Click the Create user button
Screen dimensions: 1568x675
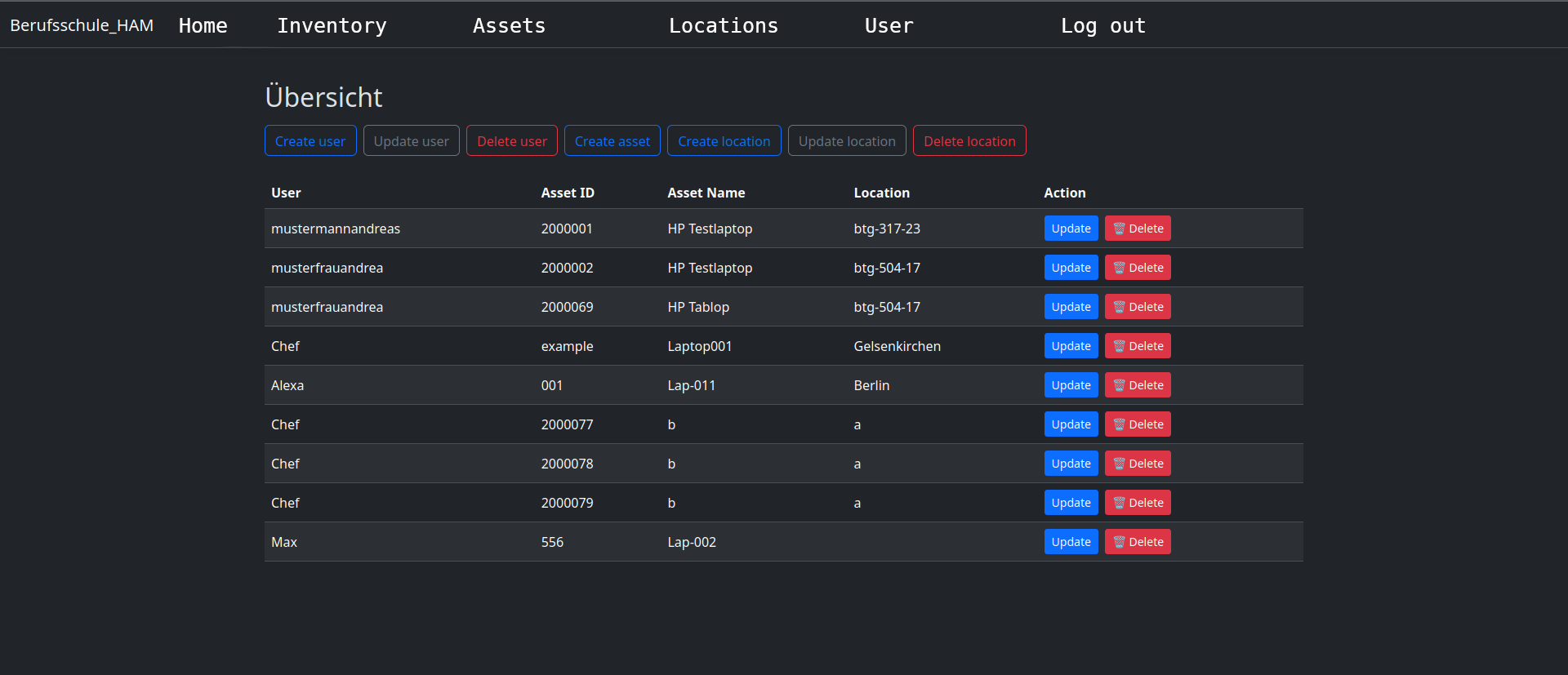click(x=310, y=141)
